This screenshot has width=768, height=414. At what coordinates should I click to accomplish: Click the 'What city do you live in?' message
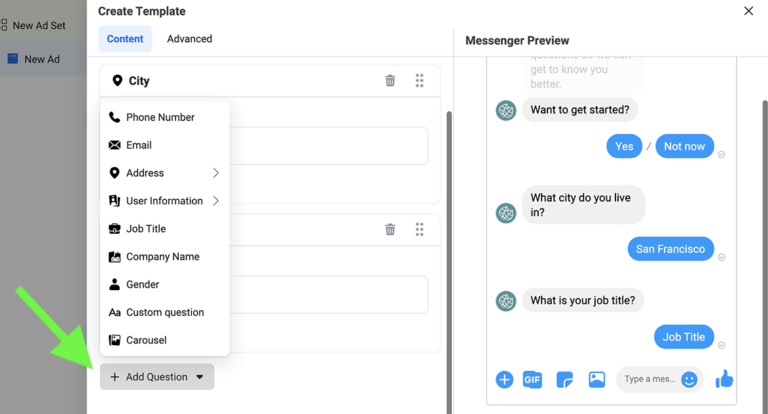pos(583,205)
